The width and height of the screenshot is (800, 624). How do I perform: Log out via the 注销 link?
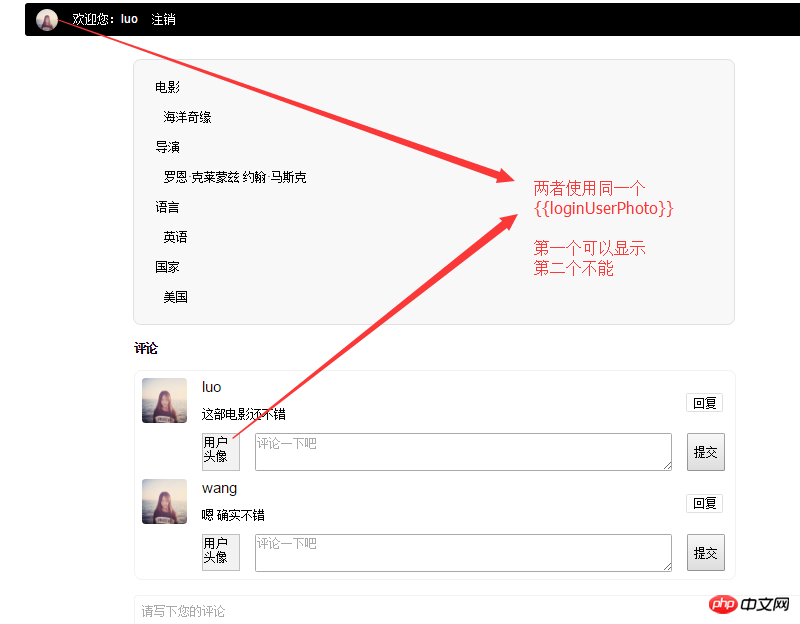coord(163,19)
